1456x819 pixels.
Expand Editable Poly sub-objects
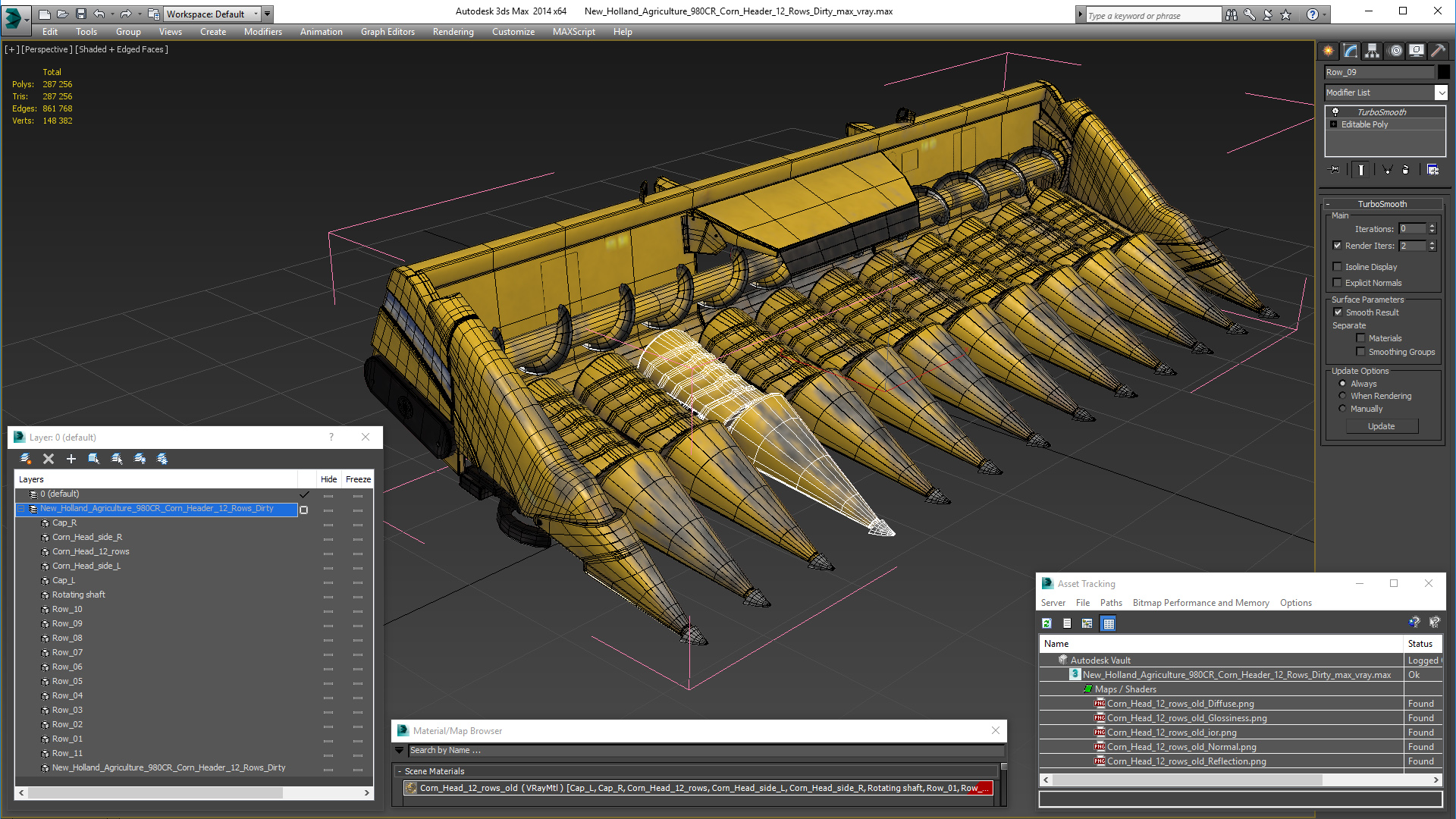click(1334, 124)
